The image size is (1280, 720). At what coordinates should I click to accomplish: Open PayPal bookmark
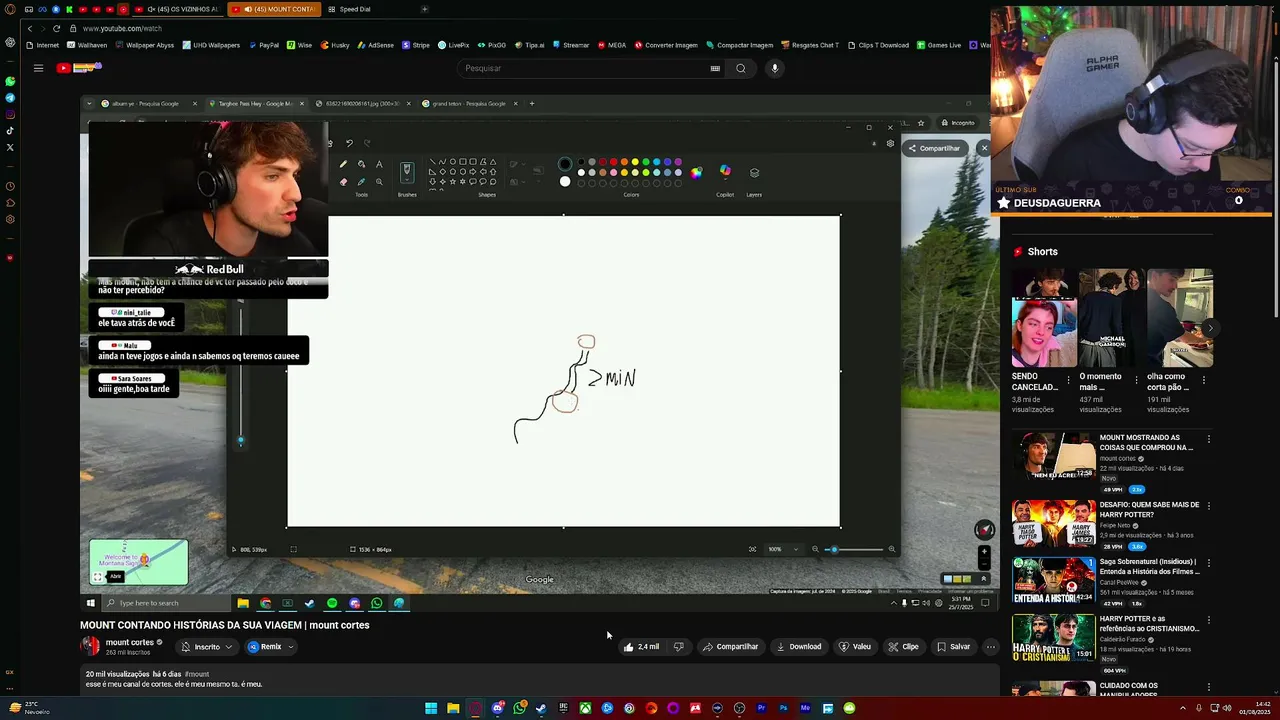[x=264, y=45]
